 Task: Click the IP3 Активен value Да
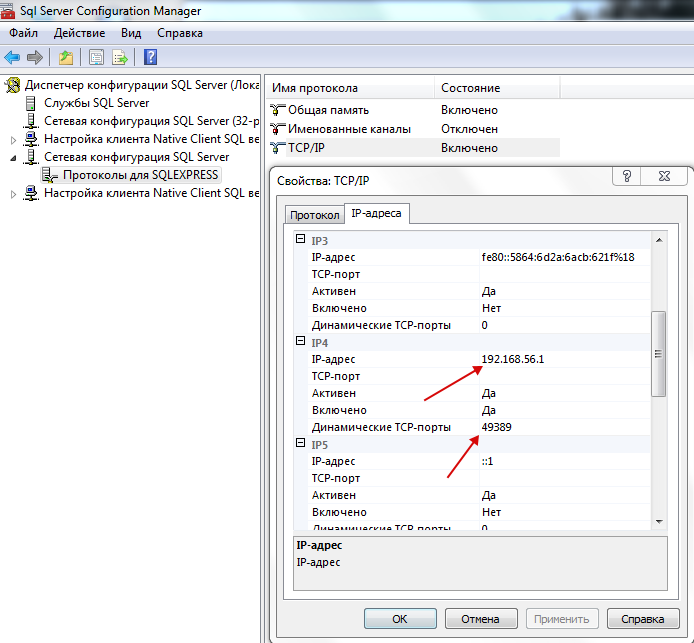click(489, 291)
